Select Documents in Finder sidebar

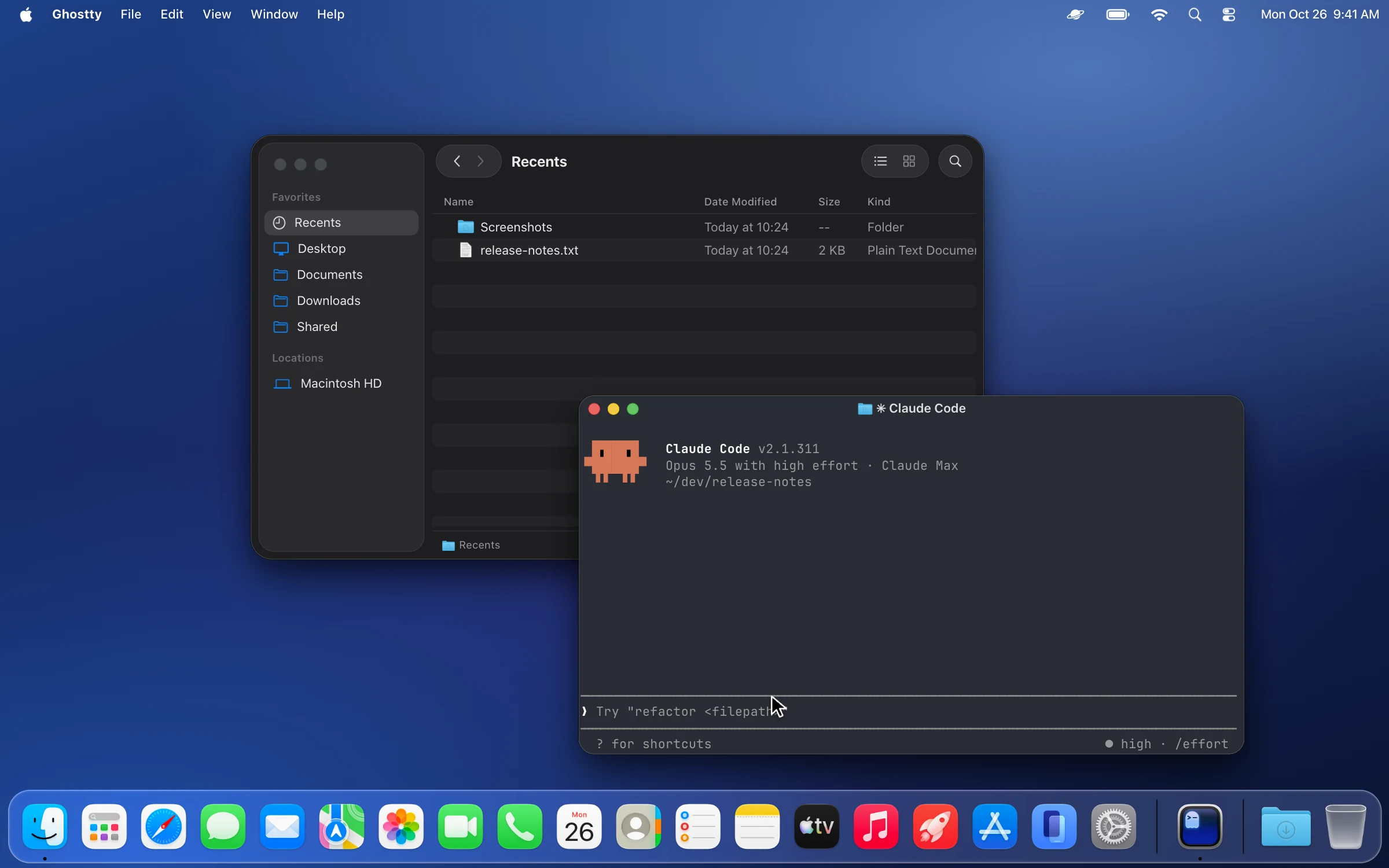(x=341, y=275)
